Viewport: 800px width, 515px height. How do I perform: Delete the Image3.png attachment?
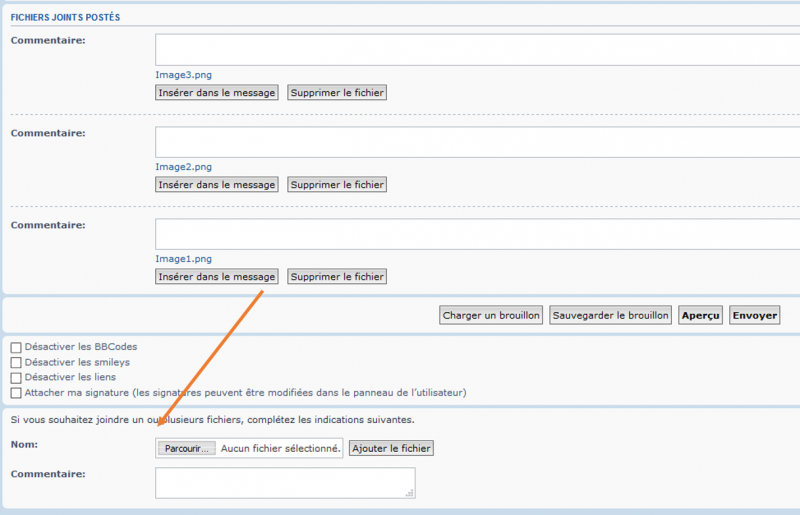[x=337, y=93]
